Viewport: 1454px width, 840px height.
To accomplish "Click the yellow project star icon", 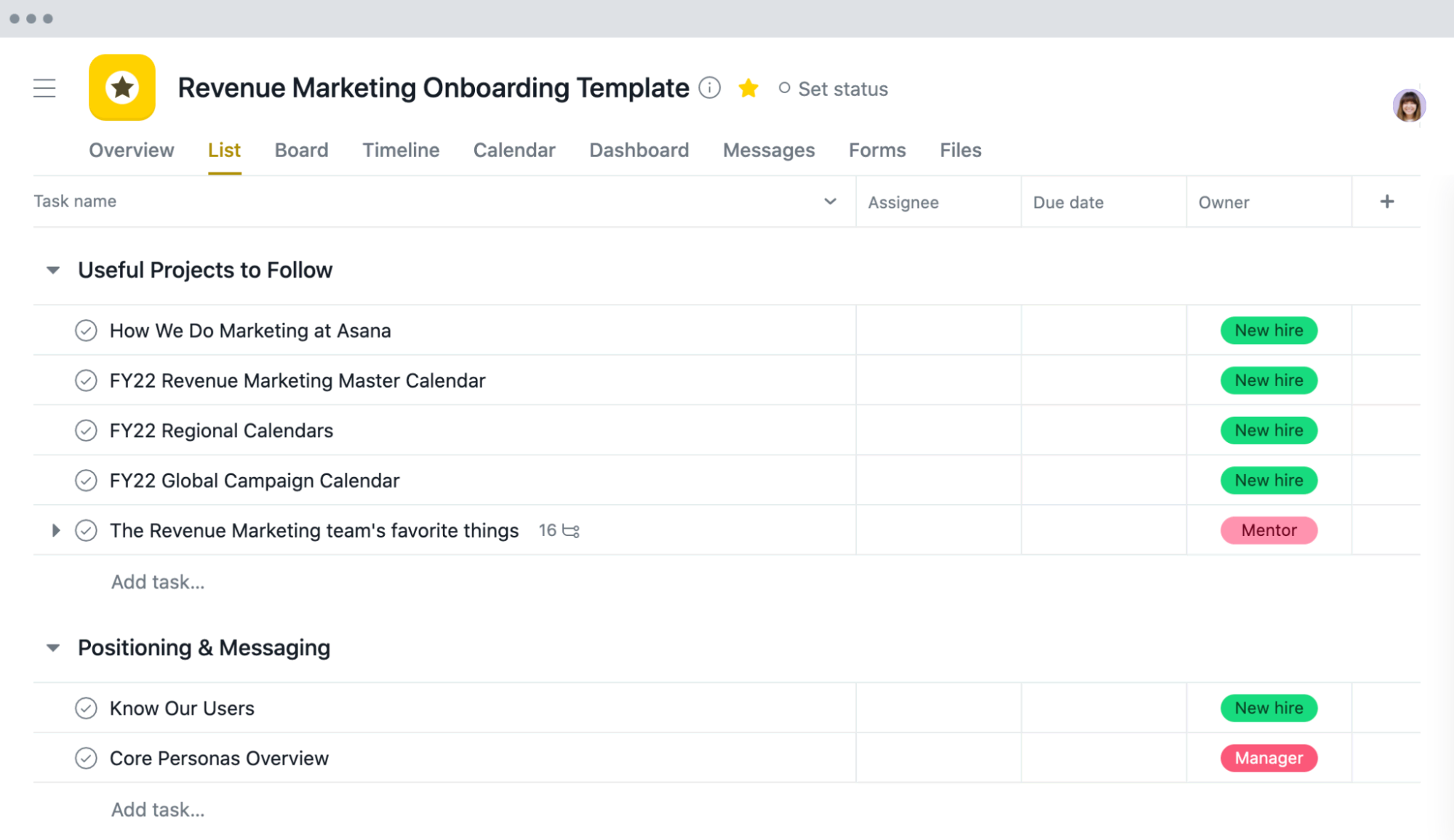I will point(121,87).
